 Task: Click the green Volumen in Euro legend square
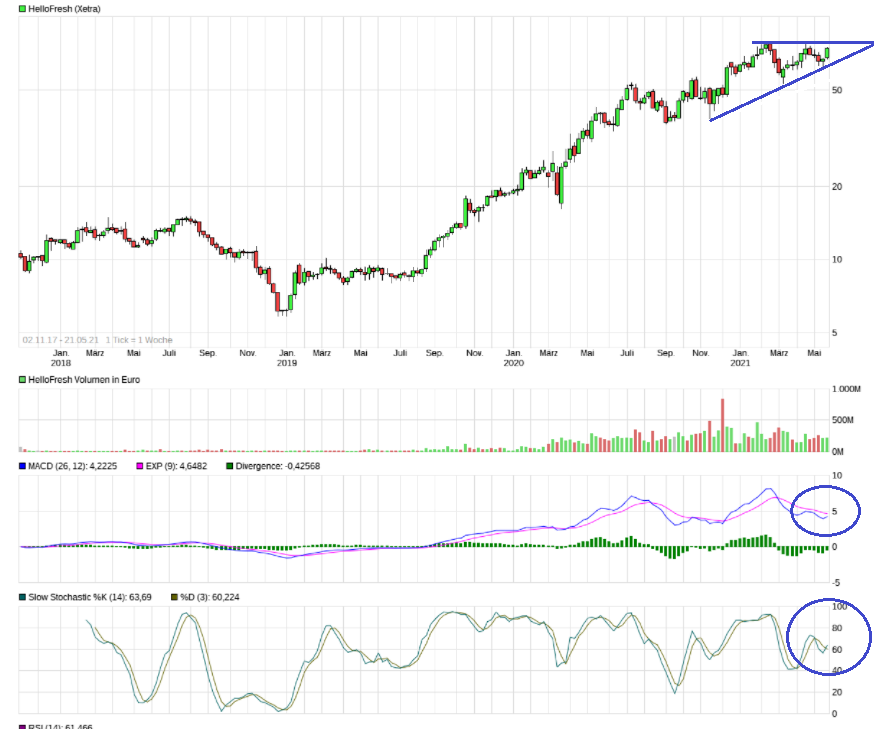pyautogui.click(x=22, y=380)
